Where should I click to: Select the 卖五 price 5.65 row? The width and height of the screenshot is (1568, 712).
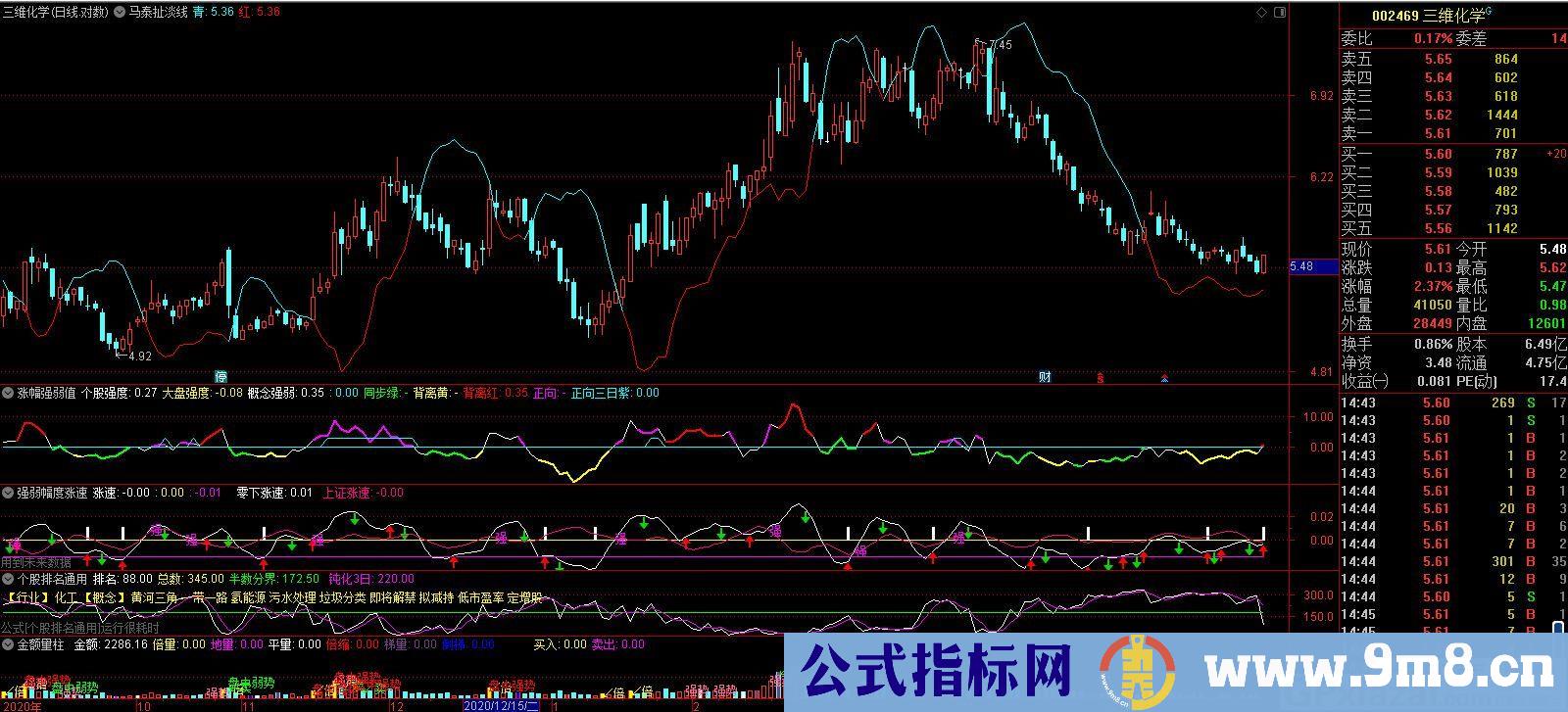coord(1453,60)
